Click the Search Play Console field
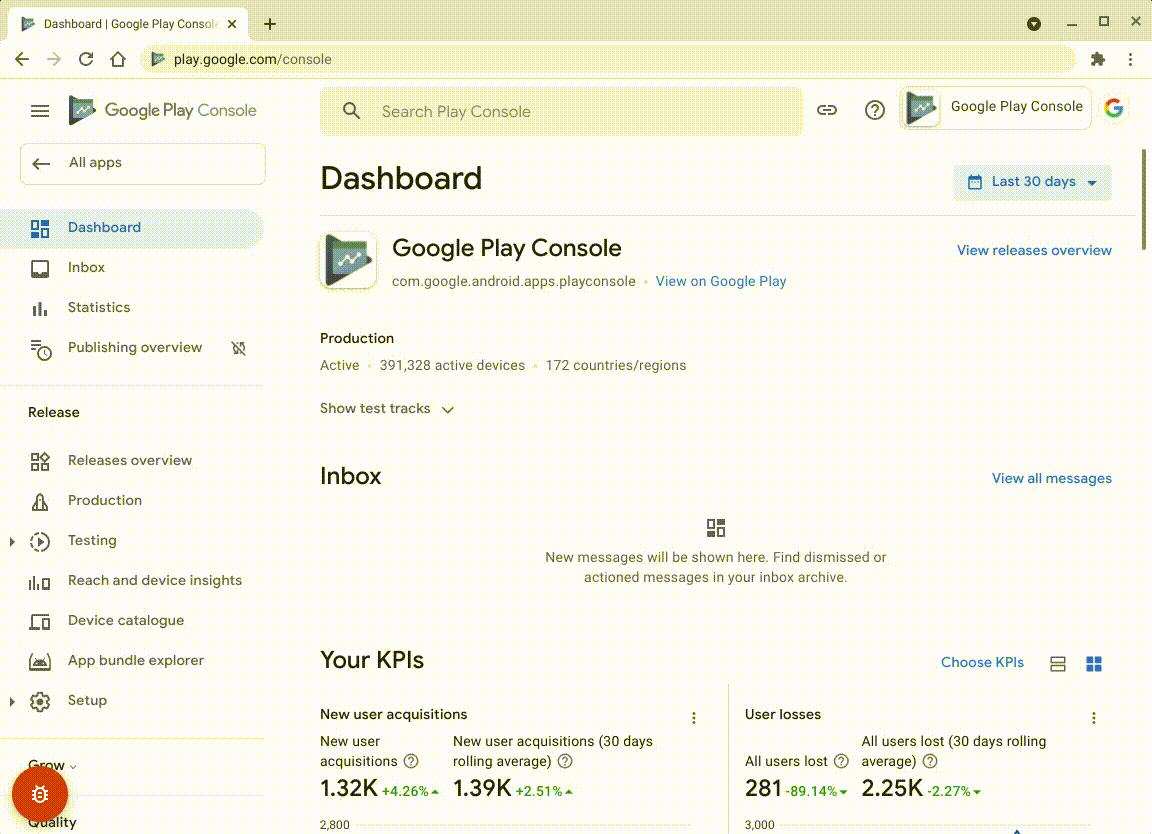The height and width of the screenshot is (834, 1152). point(580,112)
